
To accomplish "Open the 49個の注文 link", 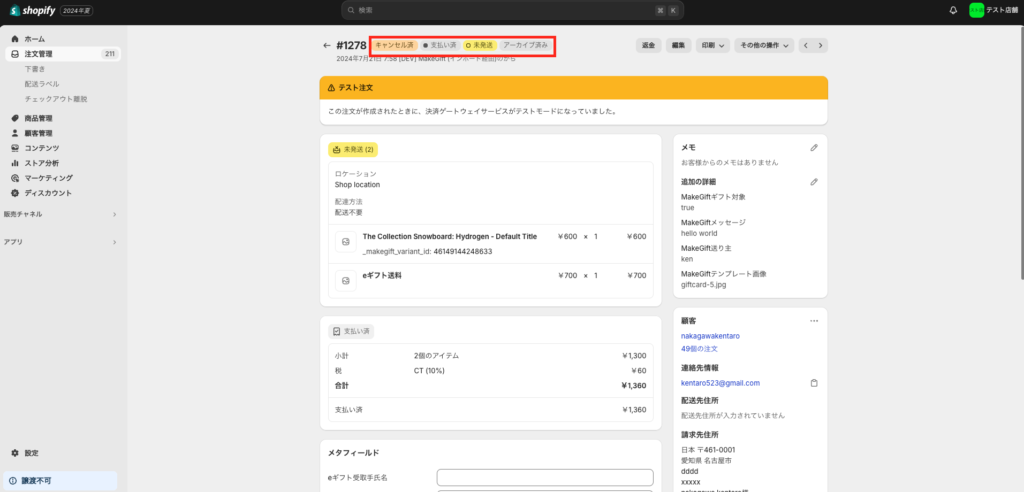I will [698, 349].
